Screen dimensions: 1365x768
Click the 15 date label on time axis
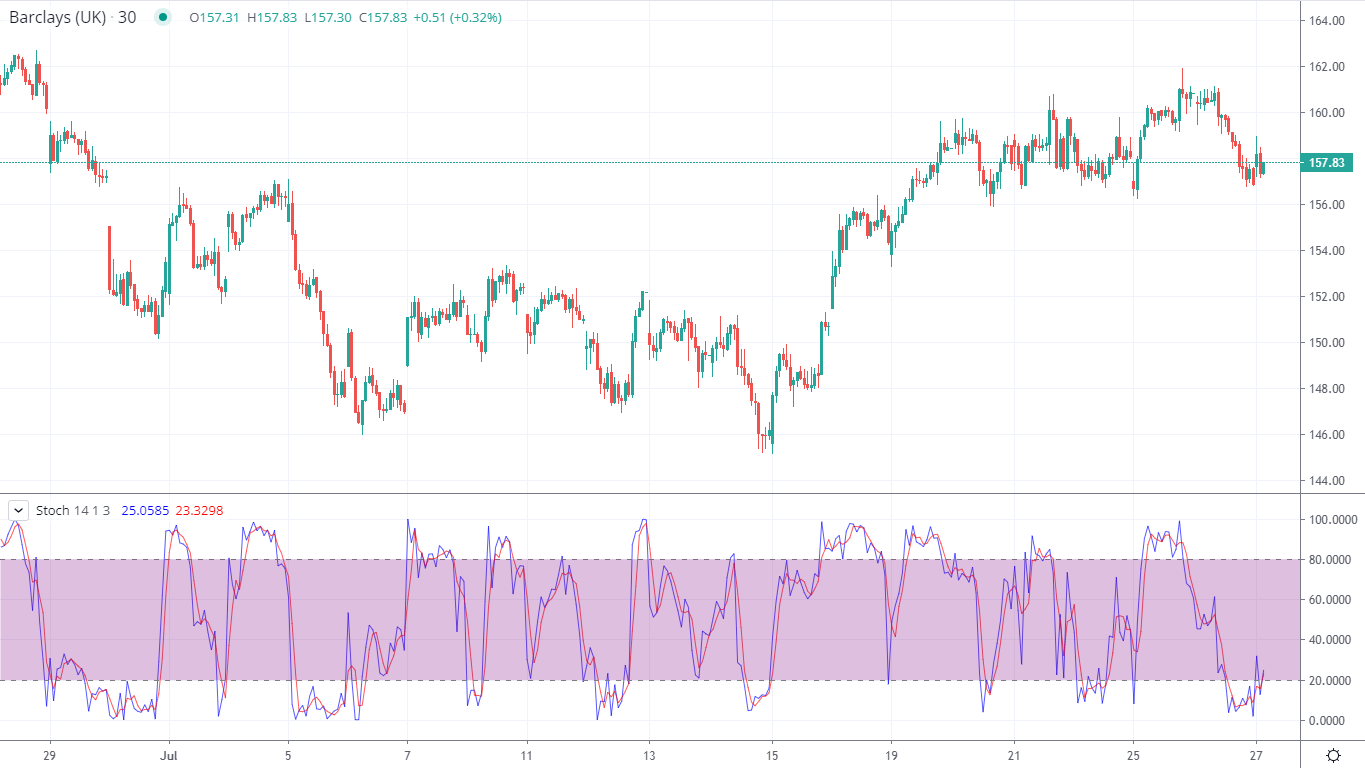(x=771, y=756)
